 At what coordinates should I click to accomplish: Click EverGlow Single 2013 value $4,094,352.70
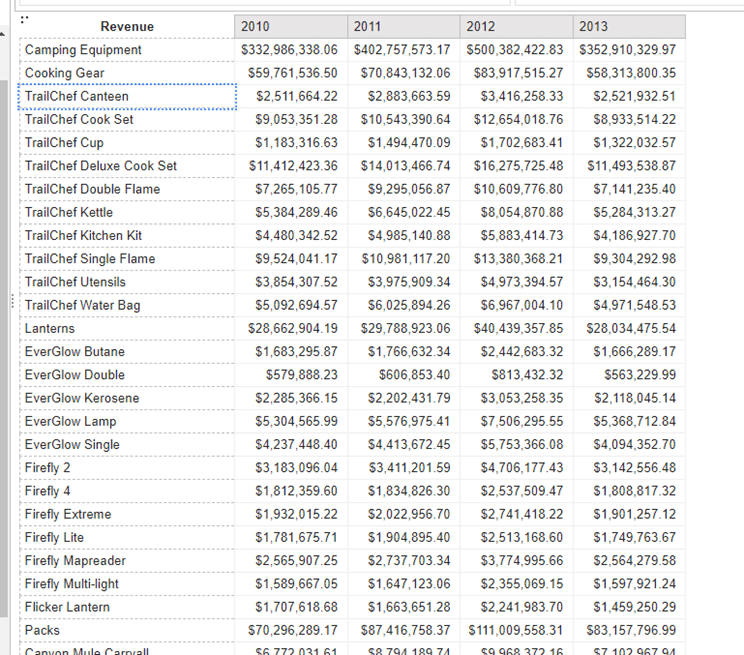tap(635, 445)
